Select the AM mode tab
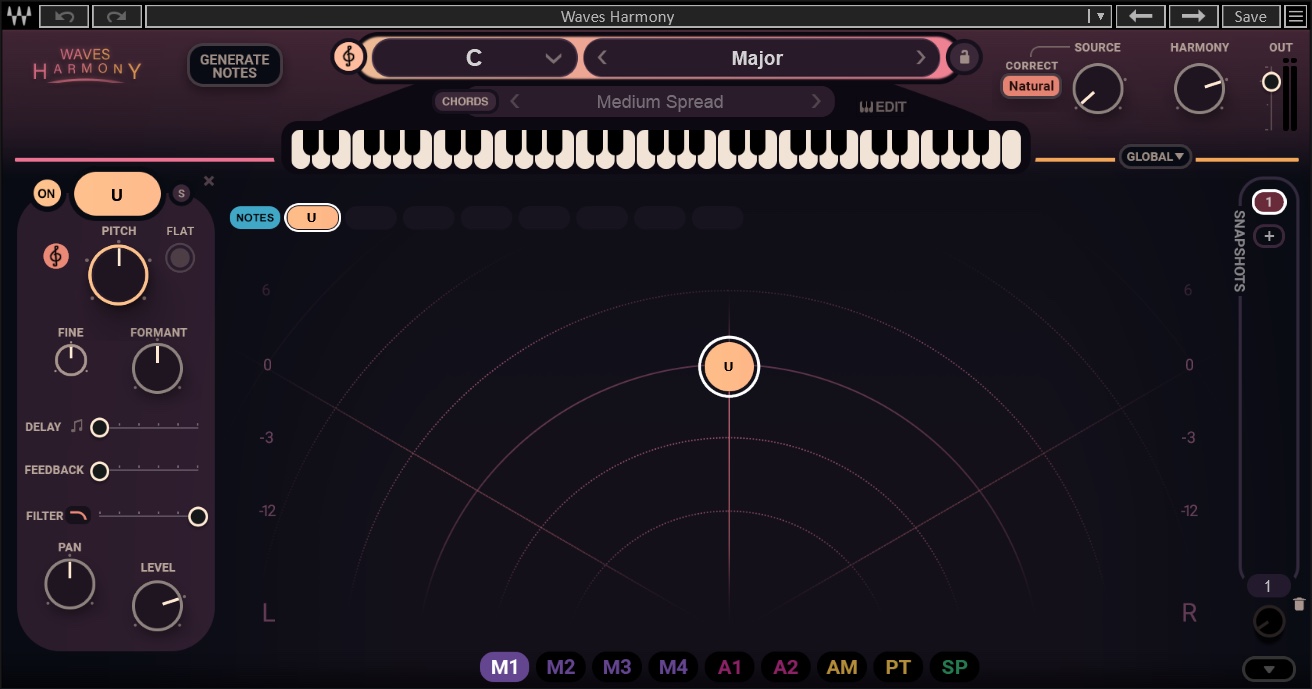 point(842,667)
